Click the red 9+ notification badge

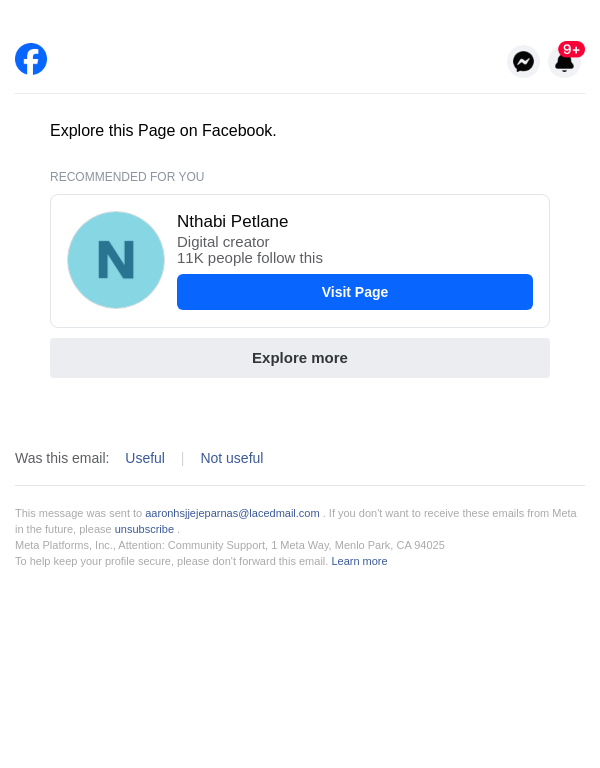pos(571,49)
